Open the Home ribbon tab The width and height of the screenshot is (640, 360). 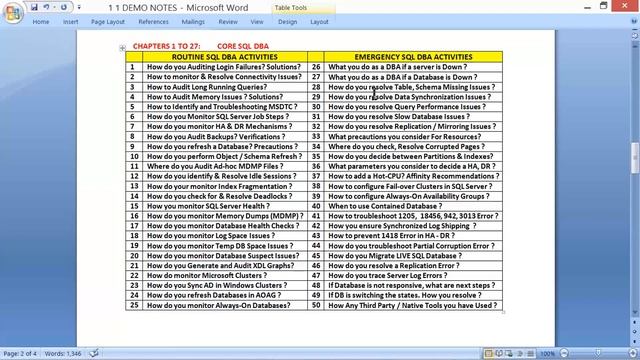tap(41, 22)
